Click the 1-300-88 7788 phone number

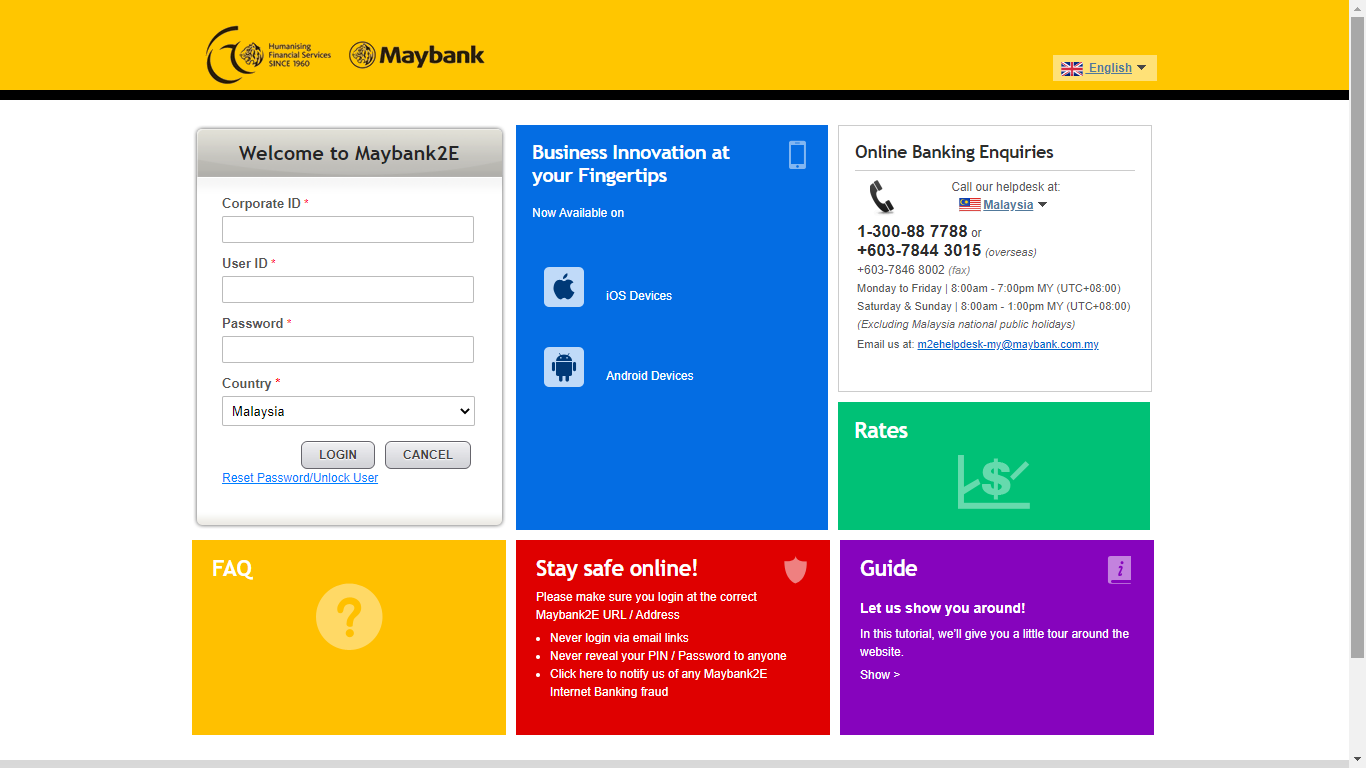pyautogui.click(x=912, y=232)
